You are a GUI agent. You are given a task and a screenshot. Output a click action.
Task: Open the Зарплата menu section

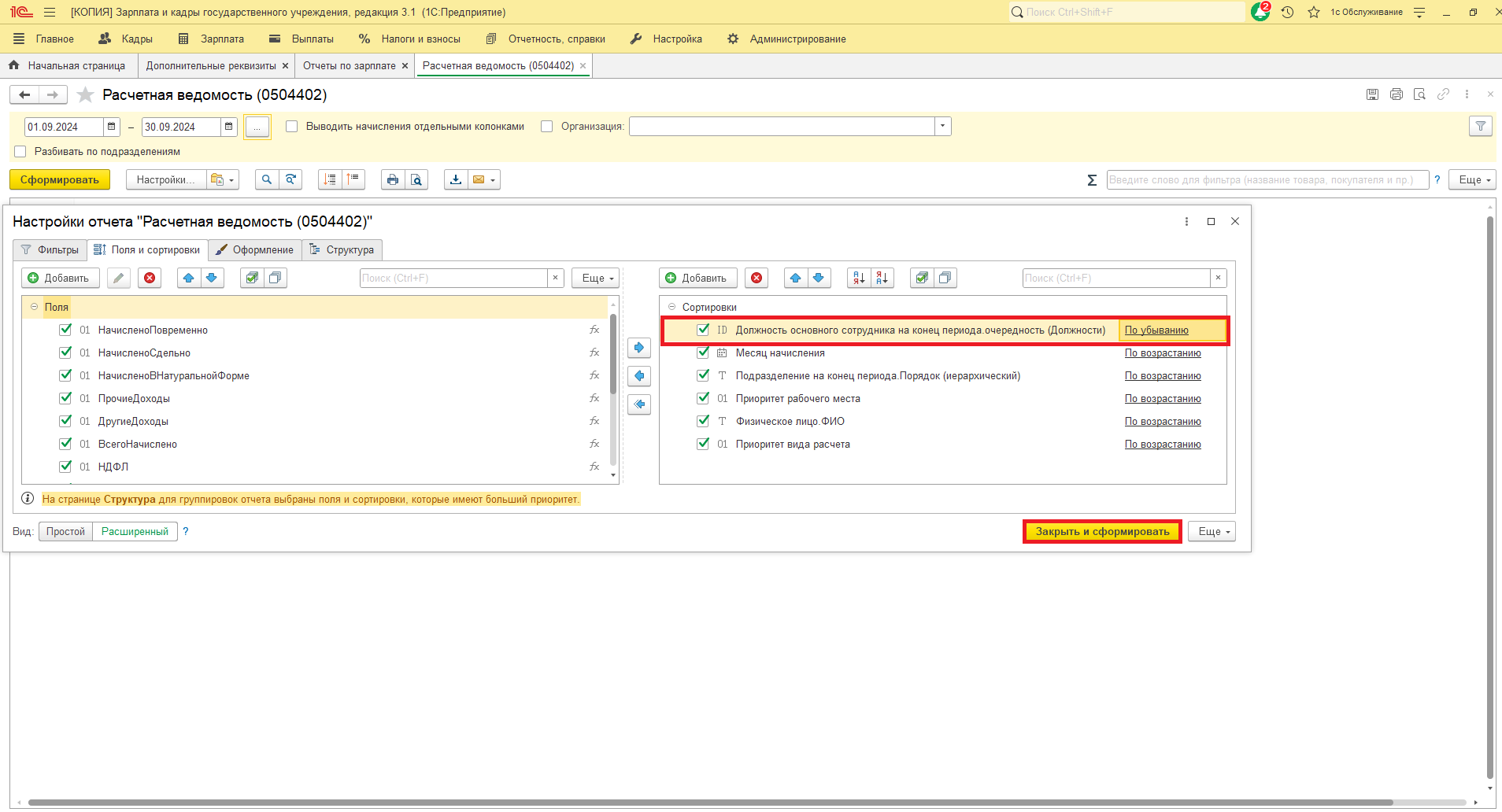pyautogui.click(x=212, y=39)
